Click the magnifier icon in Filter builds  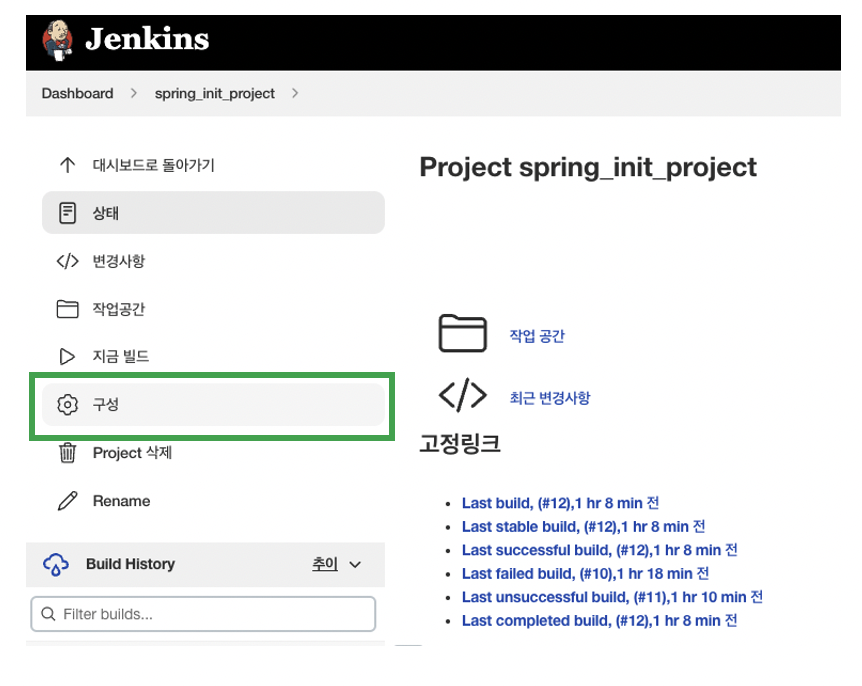[48, 614]
